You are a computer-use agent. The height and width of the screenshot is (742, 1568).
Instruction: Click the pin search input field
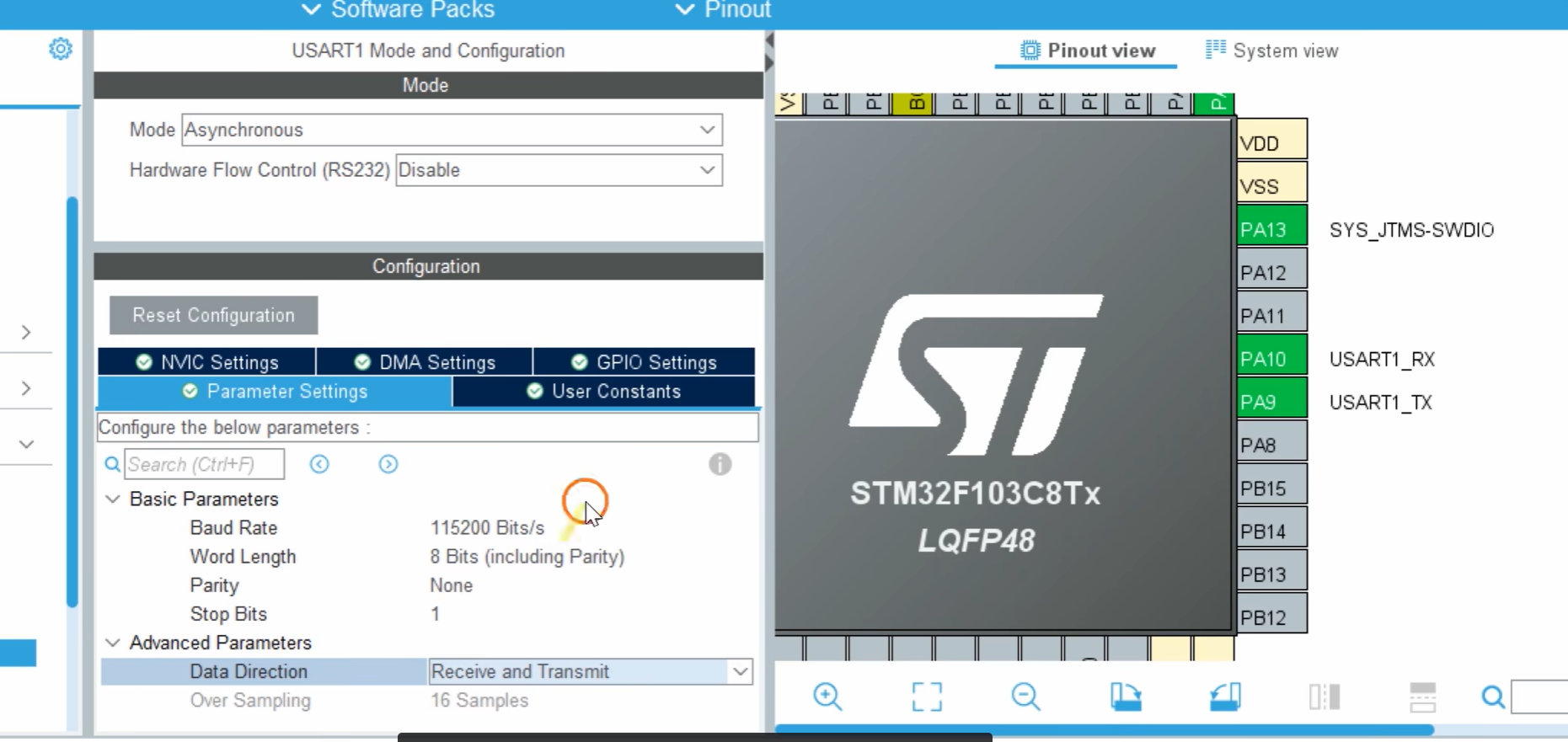pos(1540,697)
